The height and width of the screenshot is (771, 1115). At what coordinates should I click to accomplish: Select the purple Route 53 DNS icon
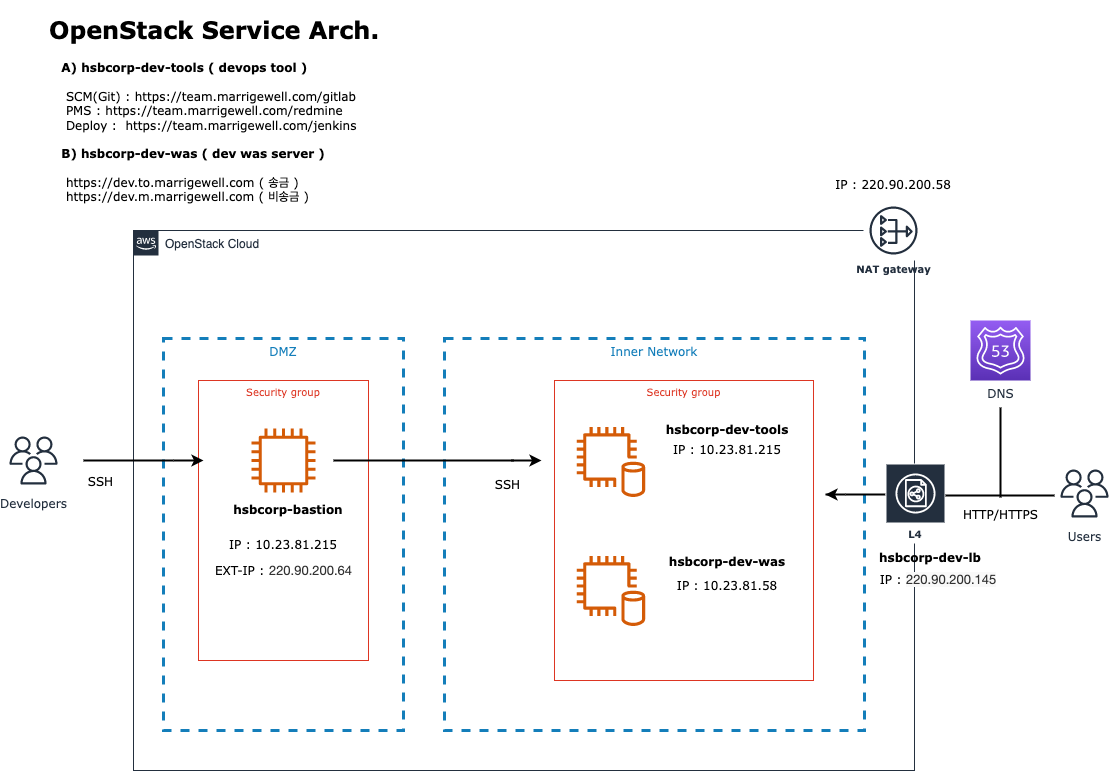[x=1000, y=351]
